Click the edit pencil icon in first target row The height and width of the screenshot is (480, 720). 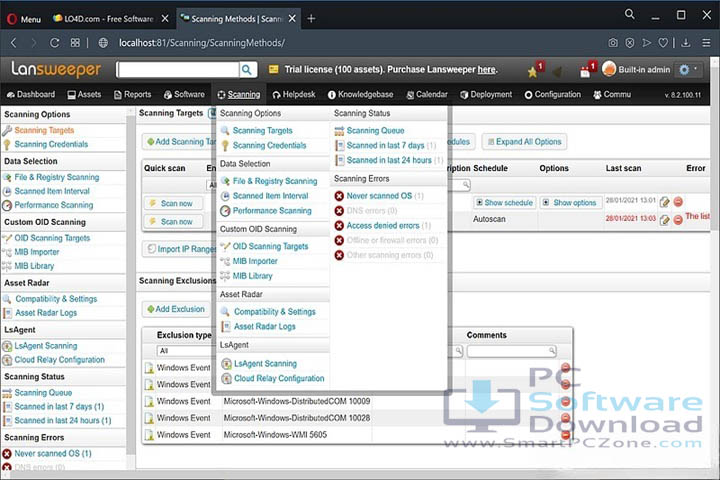pyautogui.click(x=665, y=202)
